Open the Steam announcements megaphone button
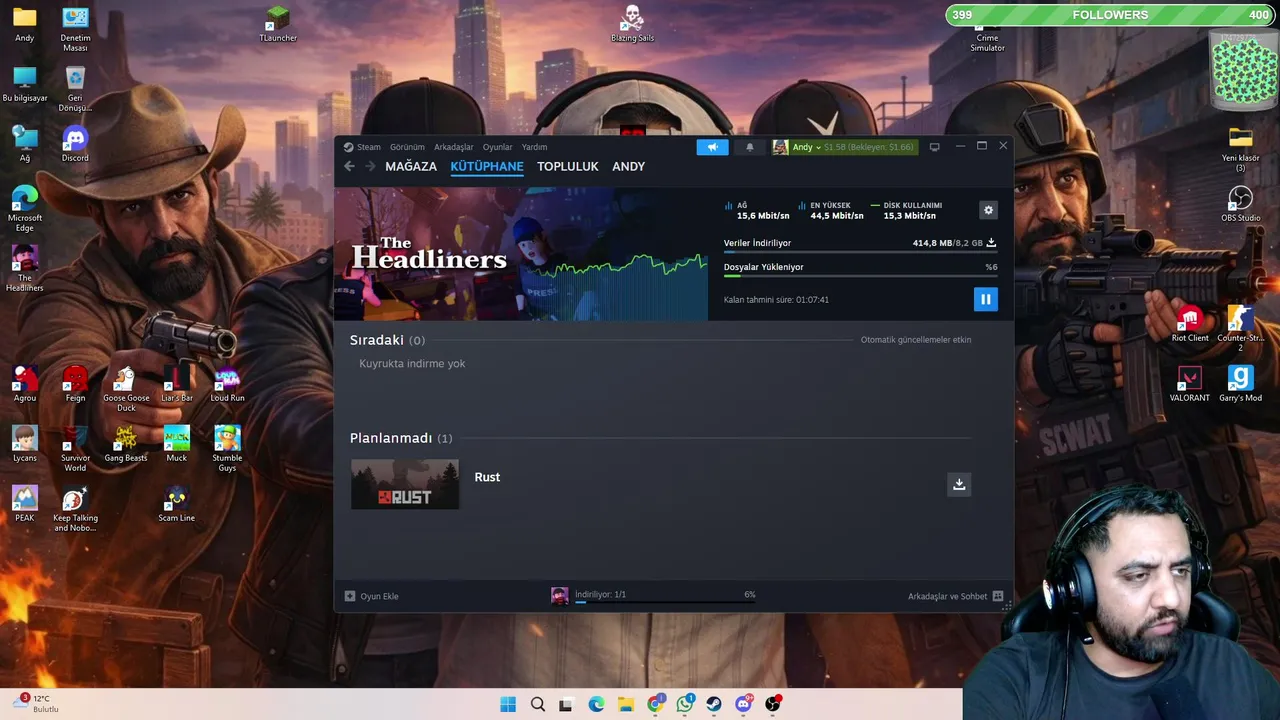The height and width of the screenshot is (720, 1280). [712, 147]
